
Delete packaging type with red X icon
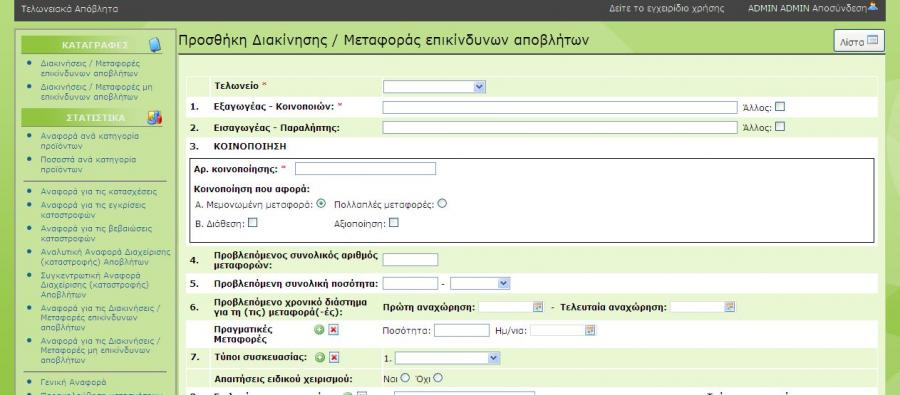point(334,358)
